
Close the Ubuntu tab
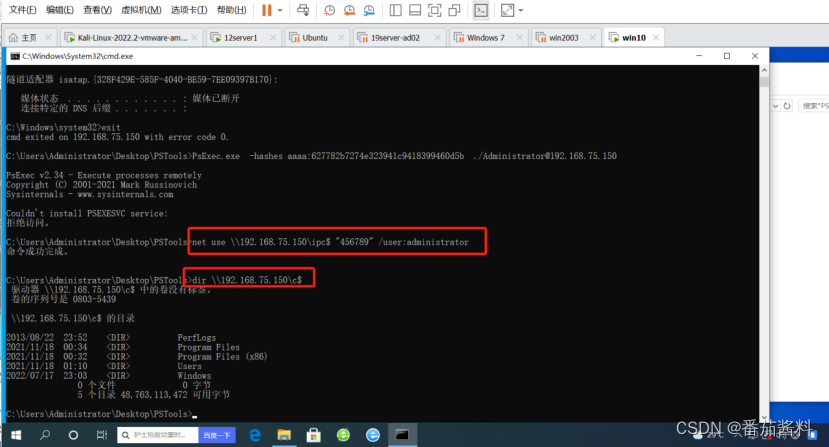[341, 38]
